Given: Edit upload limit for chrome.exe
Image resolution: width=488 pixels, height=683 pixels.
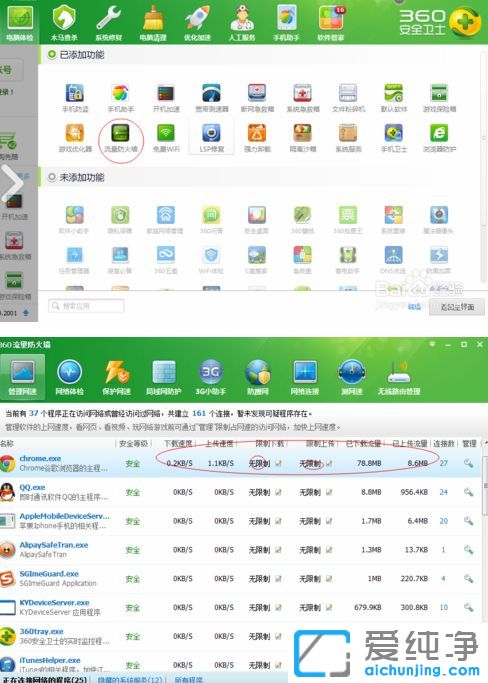Looking at the screenshot, I should pyautogui.click(x=329, y=463).
